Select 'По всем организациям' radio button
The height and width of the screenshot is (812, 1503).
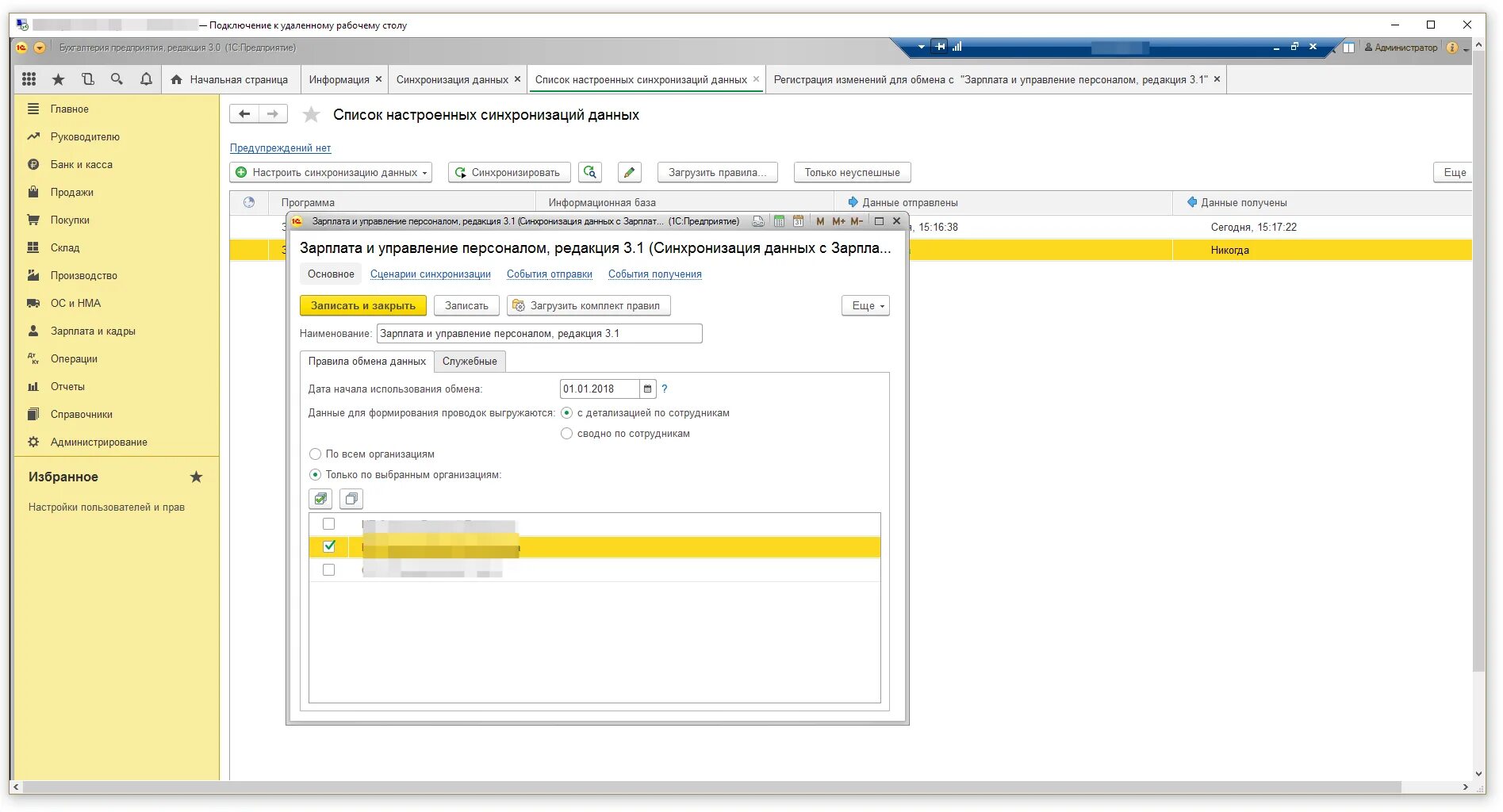(315, 454)
